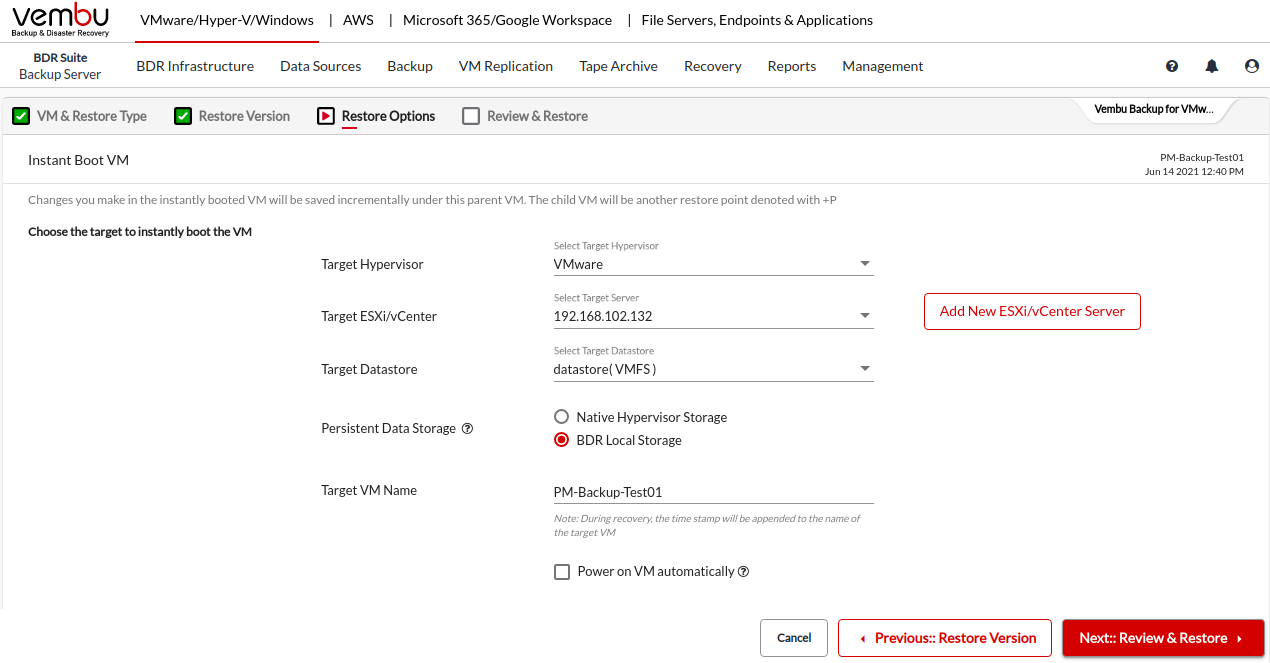1270x663 pixels.
Task: Expand the Target Hypervisor dropdown
Action: [713, 265]
